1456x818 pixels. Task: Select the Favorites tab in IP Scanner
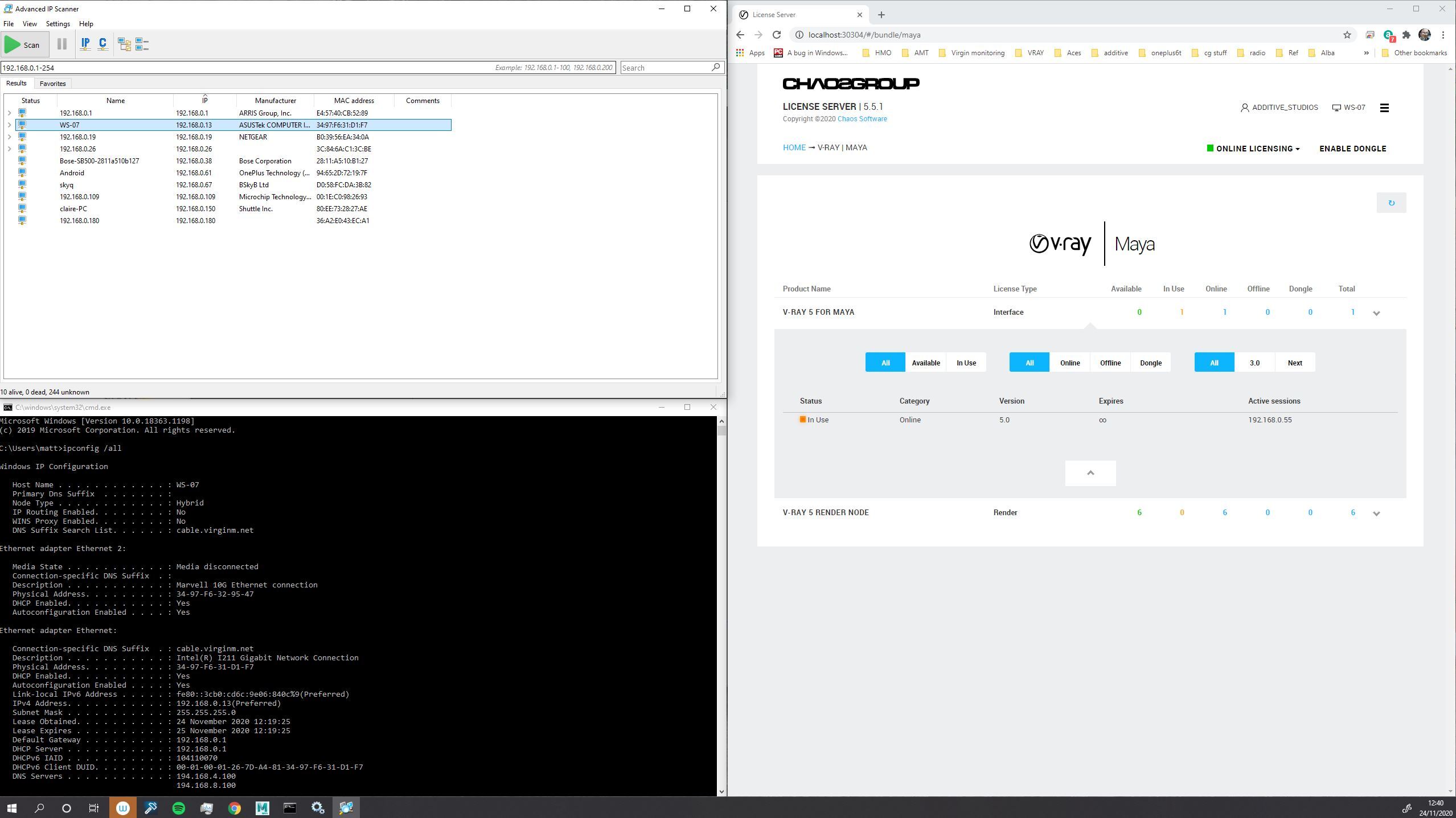pos(52,83)
